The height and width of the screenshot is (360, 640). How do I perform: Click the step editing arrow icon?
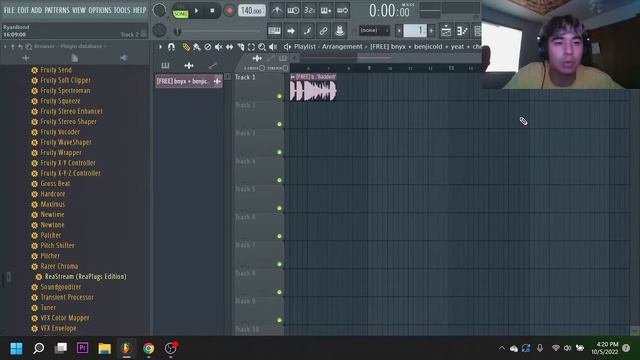(291, 31)
